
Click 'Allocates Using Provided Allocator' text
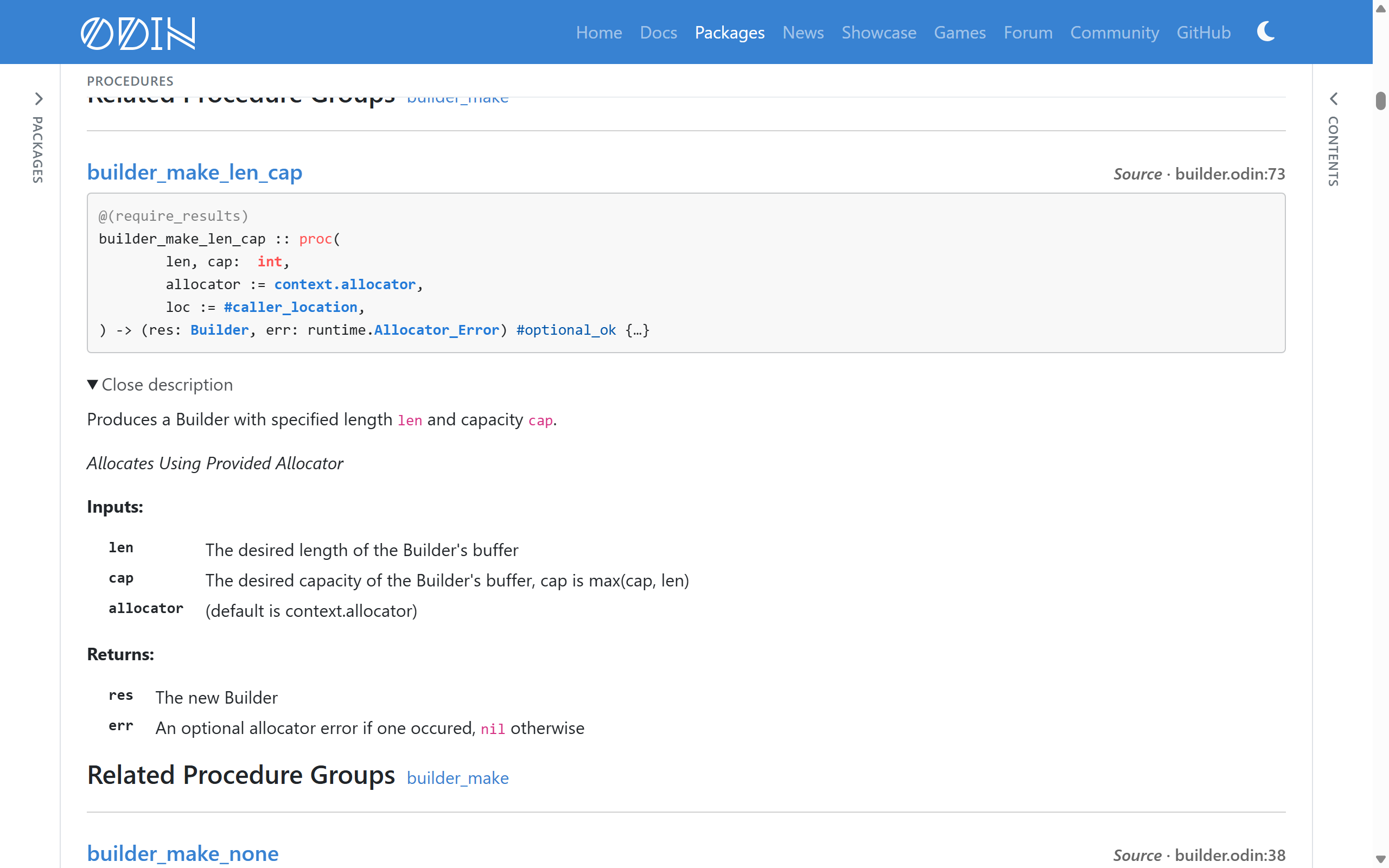[x=215, y=463]
